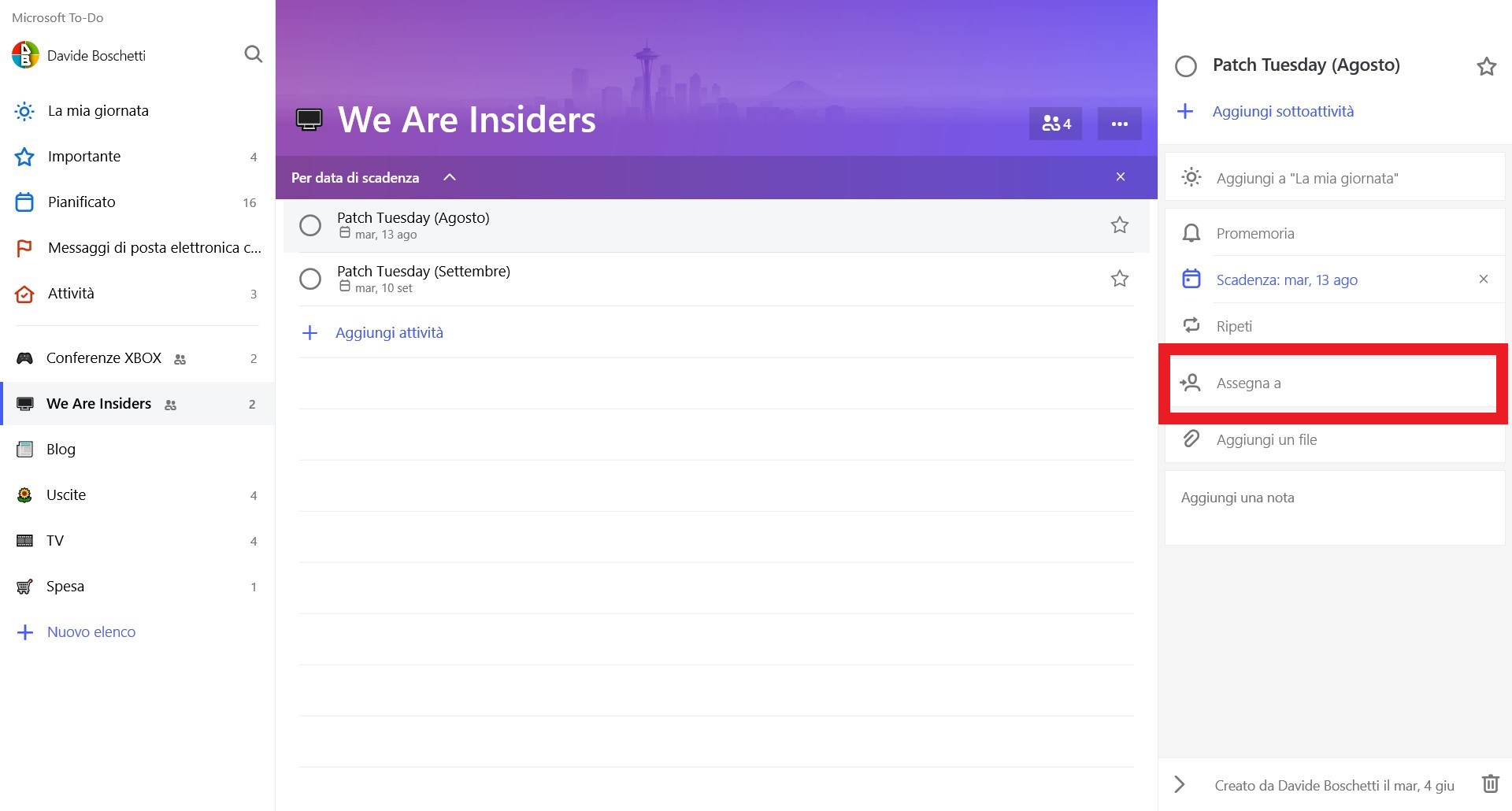Viewport: 1512px width, 811px height.
Task: Click the sharing members button showing 4
Action: 1055,124
